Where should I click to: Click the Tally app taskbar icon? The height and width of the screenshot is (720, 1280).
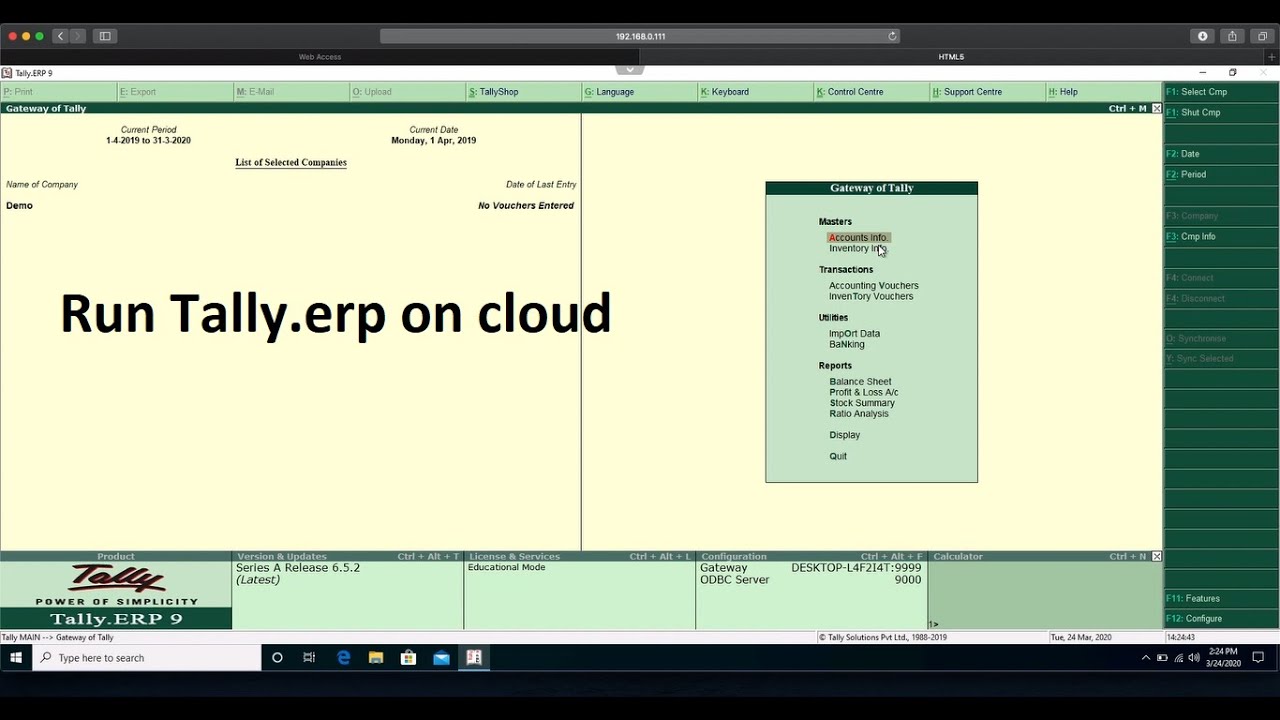tap(474, 658)
